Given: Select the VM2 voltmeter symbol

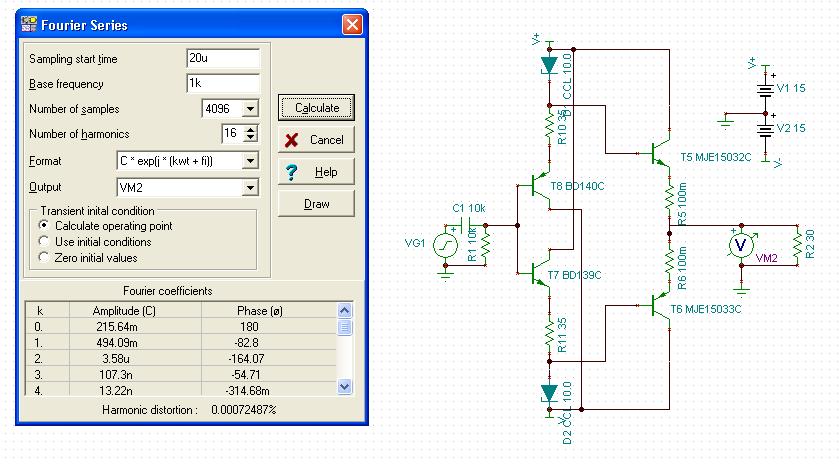Looking at the screenshot, I should [x=742, y=246].
